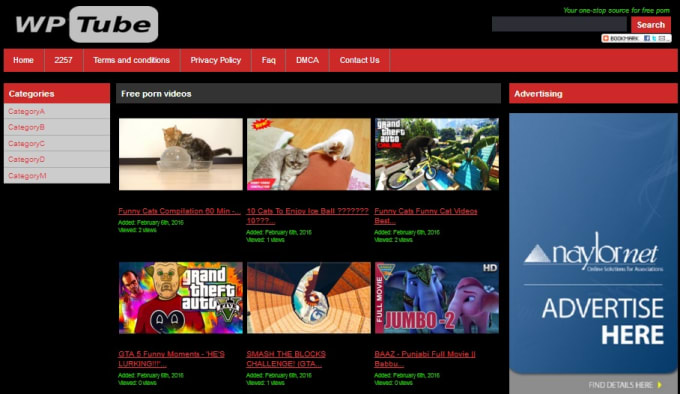
Task: Click the naylornet Advertise Here banner
Action: tap(593, 254)
